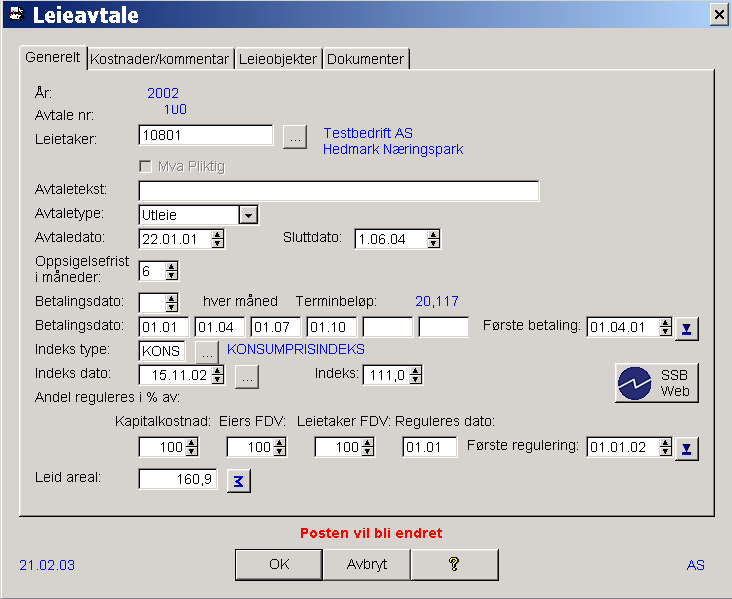Adjust the Avtaledato spinner arrows
The width and height of the screenshot is (732, 599).
pyautogui.click(x=218, y=239)
